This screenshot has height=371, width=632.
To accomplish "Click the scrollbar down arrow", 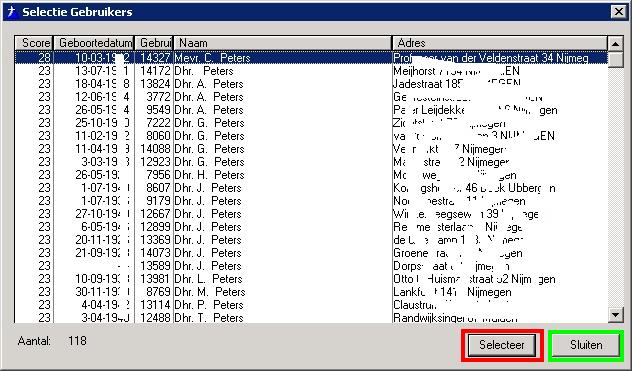I will click(615, 315).
